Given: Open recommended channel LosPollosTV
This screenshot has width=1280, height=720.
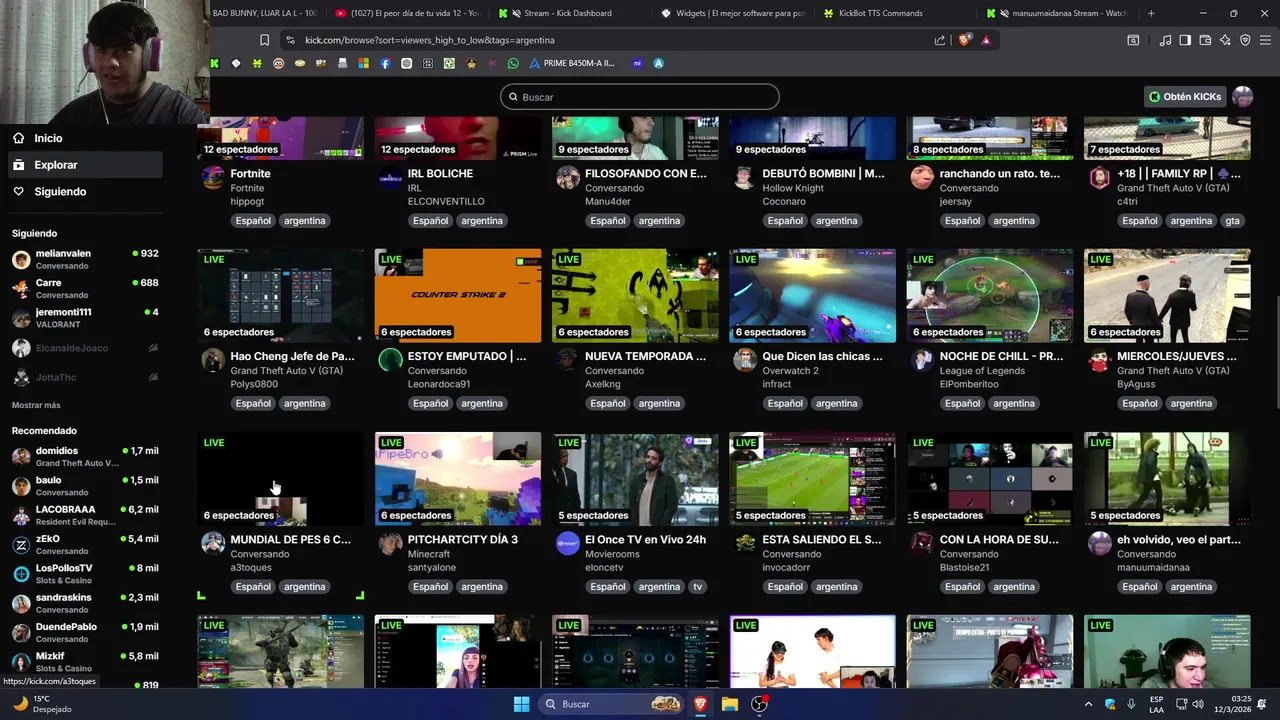Looking at the screenshot, I should tap(85, 574).
